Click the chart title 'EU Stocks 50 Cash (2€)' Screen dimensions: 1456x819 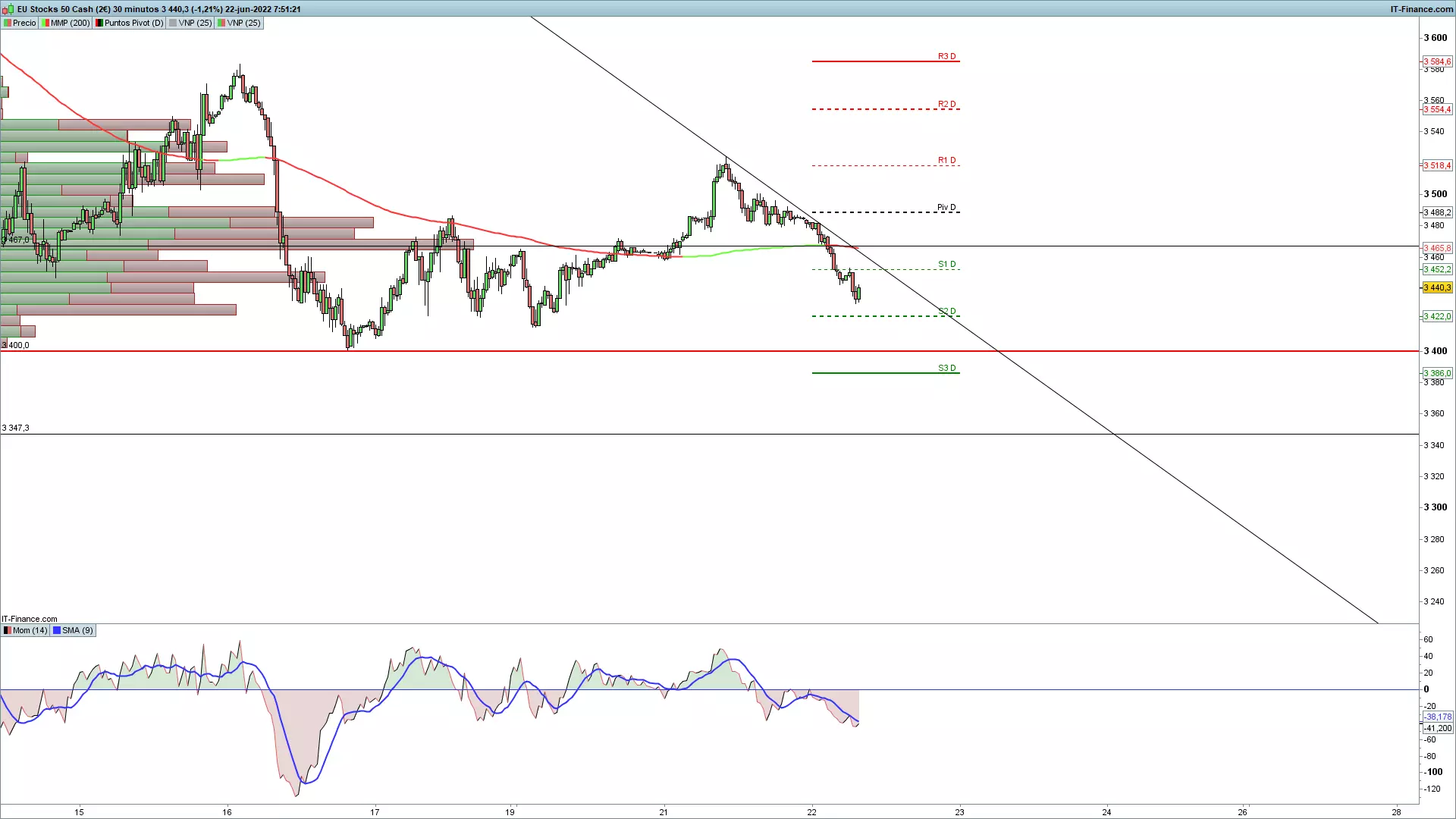click(x=64, y=9)
